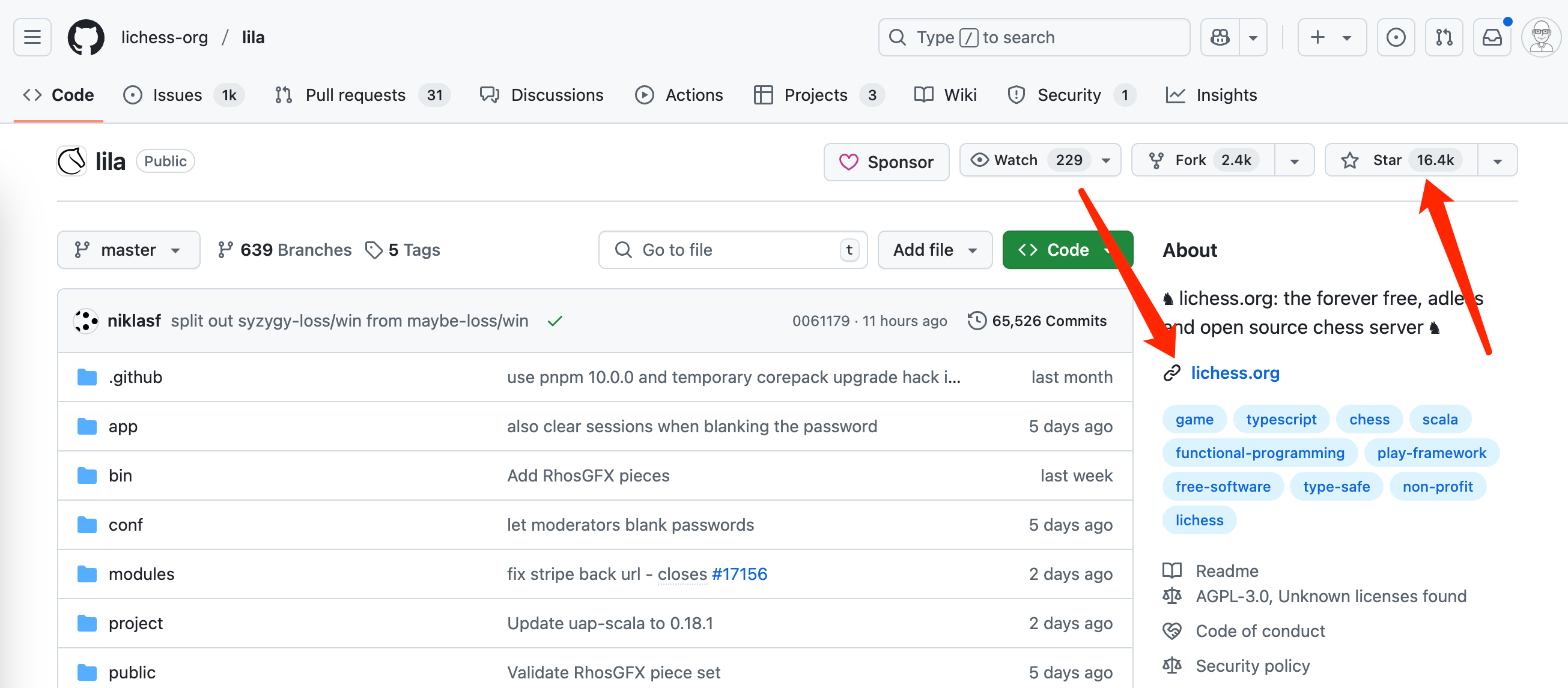The width and height of the screenshot is (1568, 688).
Task: View the commit status green checkmark
Action: pos(555,321)
